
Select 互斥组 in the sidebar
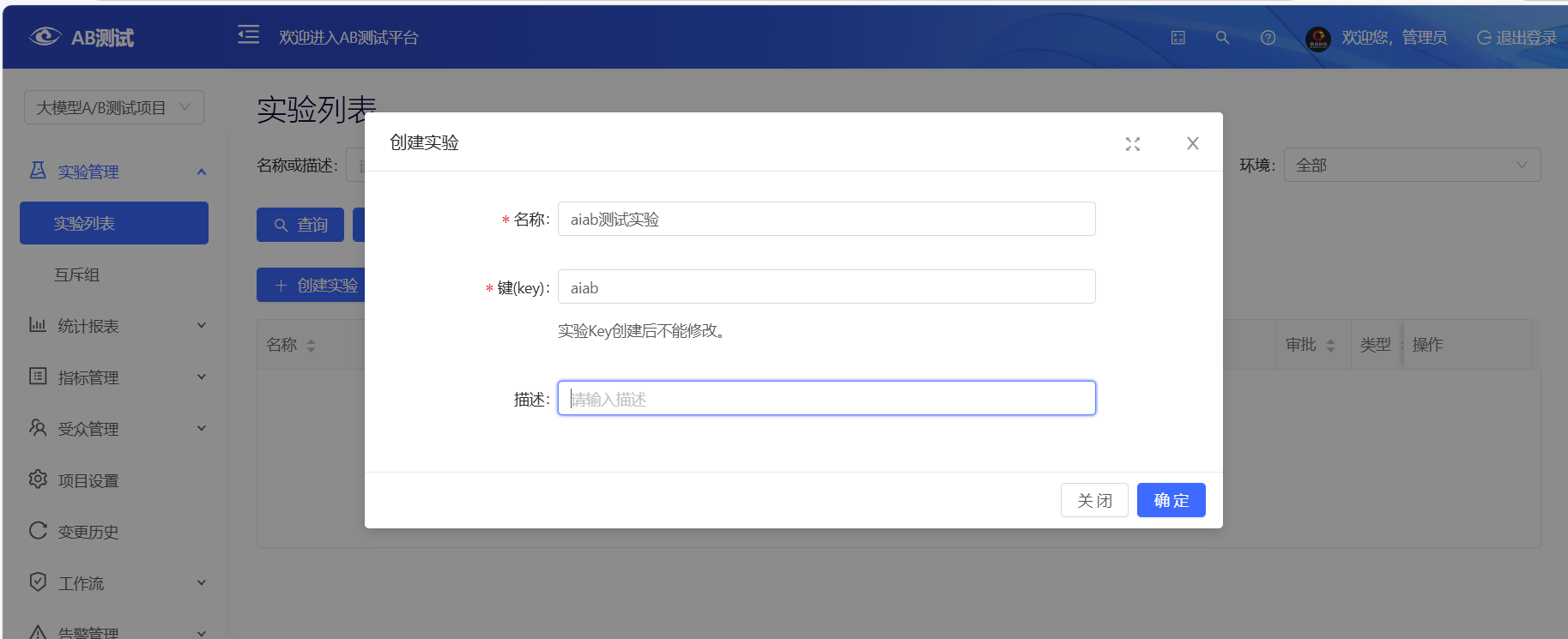[77, 274]
